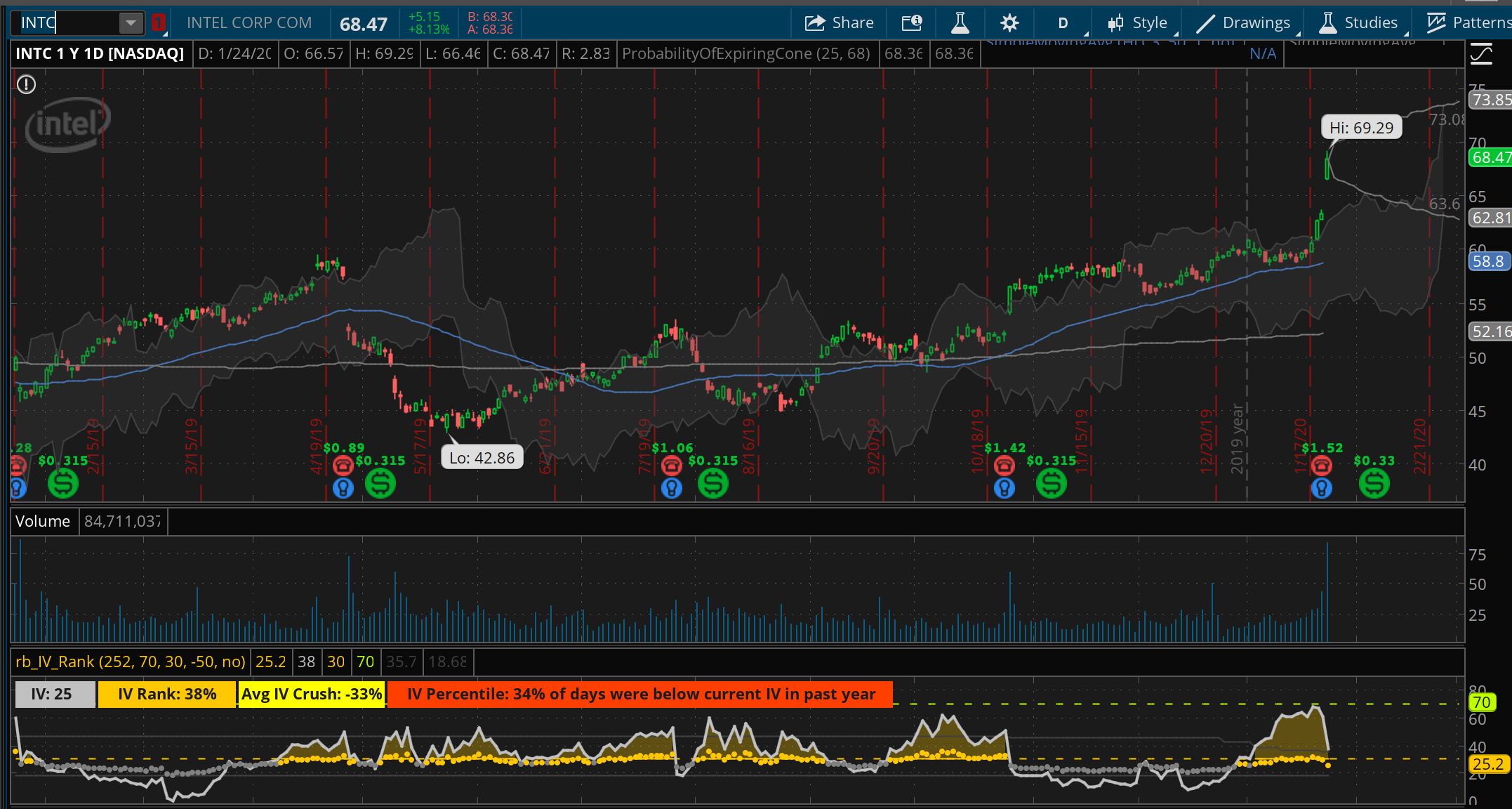Click the Share arrow icon
1512x809 pixels.
814,23
